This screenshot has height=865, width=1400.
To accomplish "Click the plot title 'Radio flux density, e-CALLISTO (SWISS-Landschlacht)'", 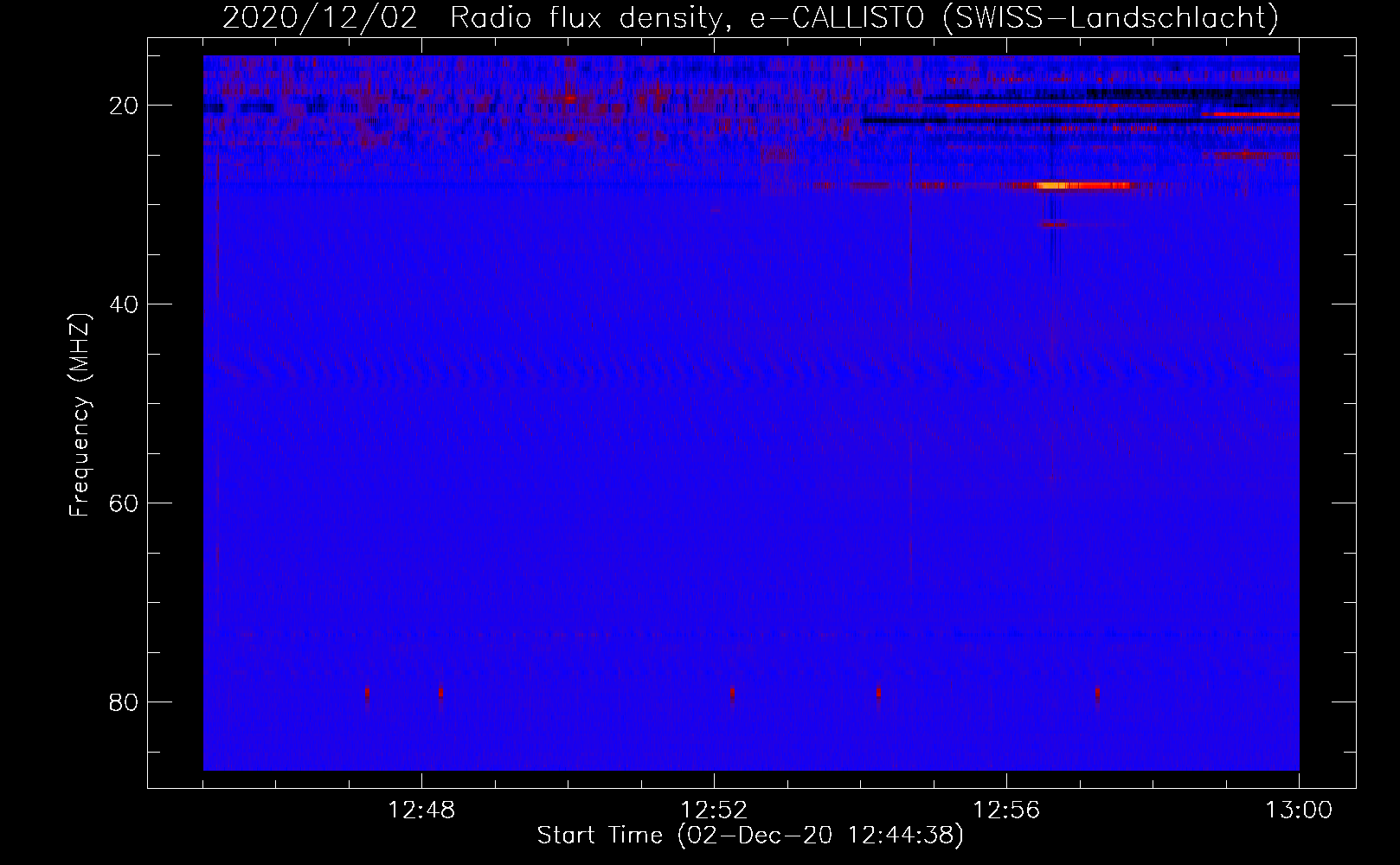I will (x=864, y=17).
